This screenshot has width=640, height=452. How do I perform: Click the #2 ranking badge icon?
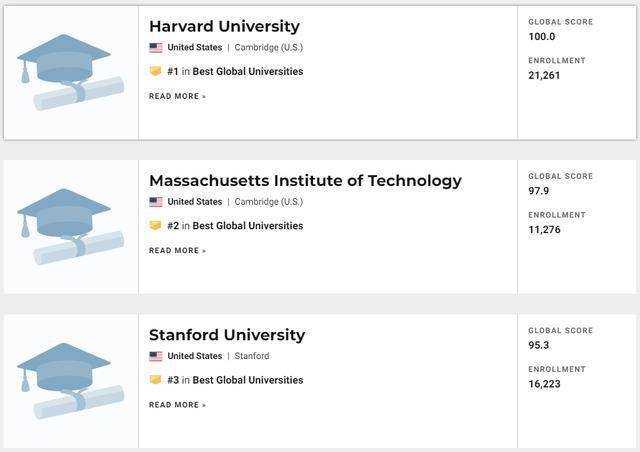155,225
